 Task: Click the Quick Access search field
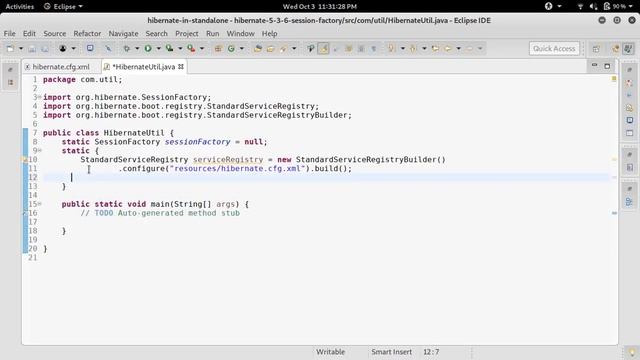click(x=554, y=49)
